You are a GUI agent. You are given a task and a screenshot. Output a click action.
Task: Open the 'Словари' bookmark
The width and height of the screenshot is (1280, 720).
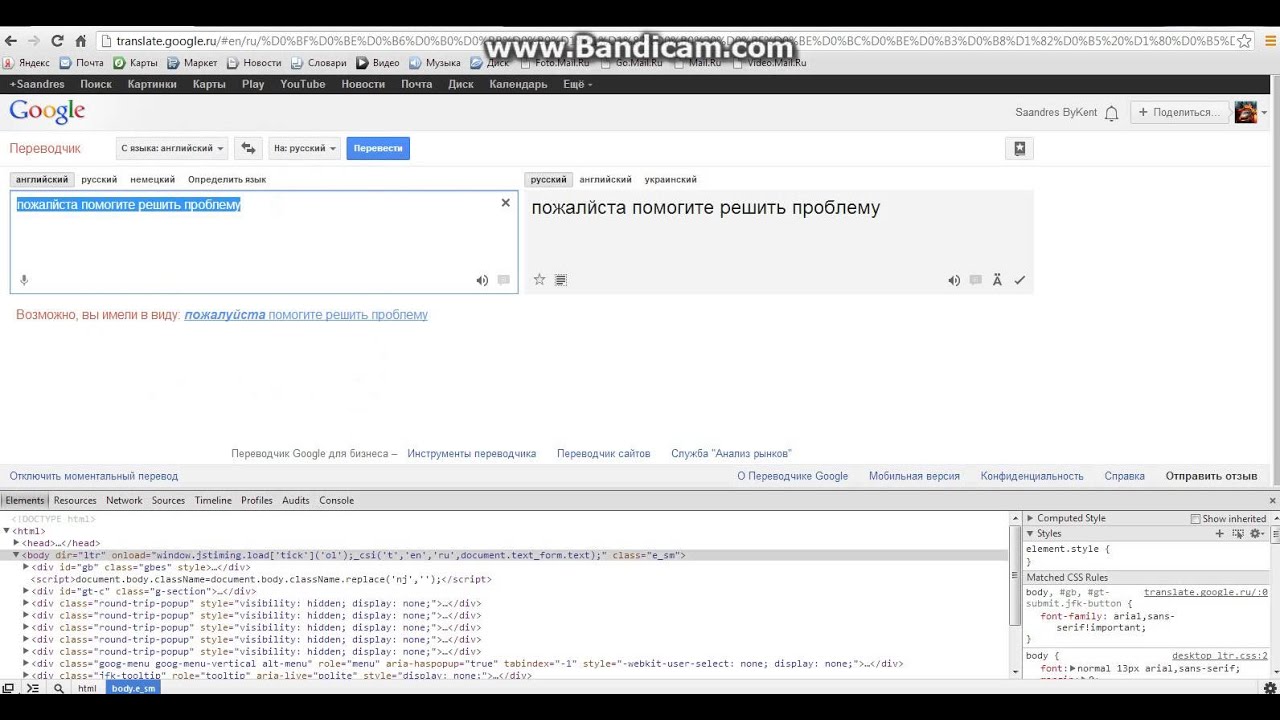(319, 63)
